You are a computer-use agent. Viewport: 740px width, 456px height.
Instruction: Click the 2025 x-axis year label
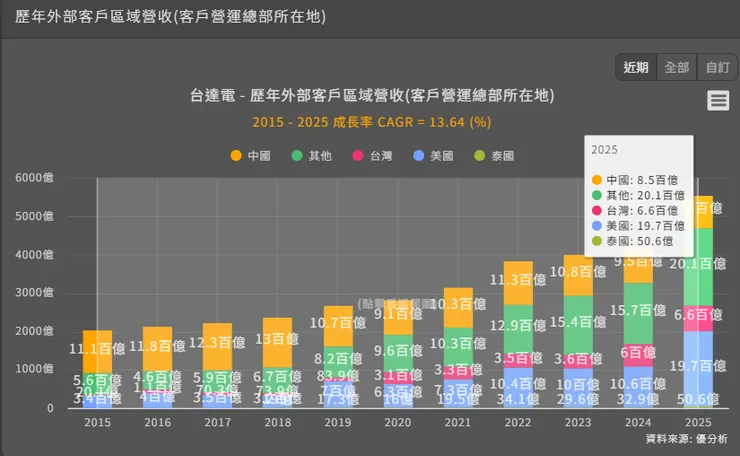point(698,422)
